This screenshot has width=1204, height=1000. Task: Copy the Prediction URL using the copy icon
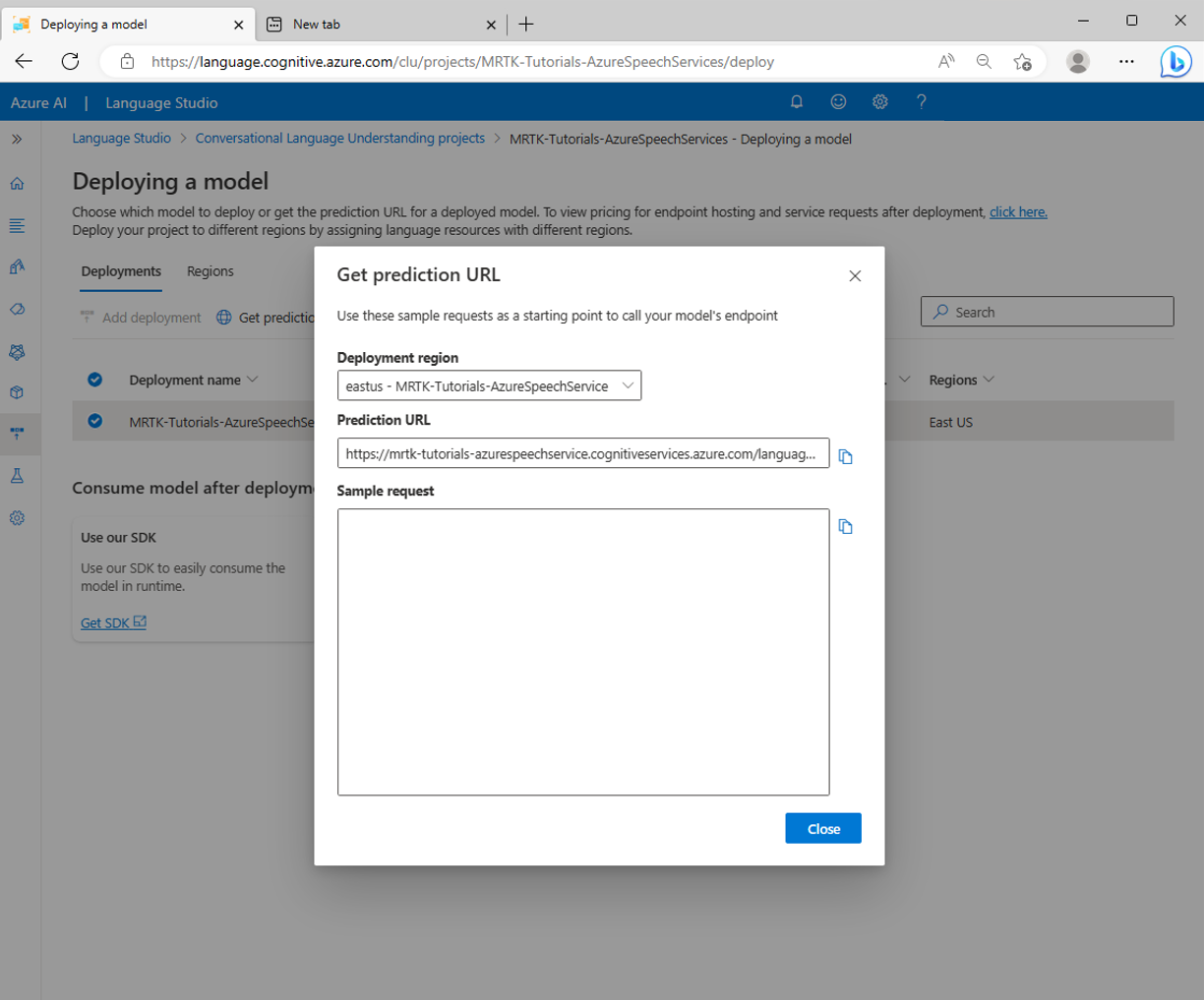coord(845,455)
